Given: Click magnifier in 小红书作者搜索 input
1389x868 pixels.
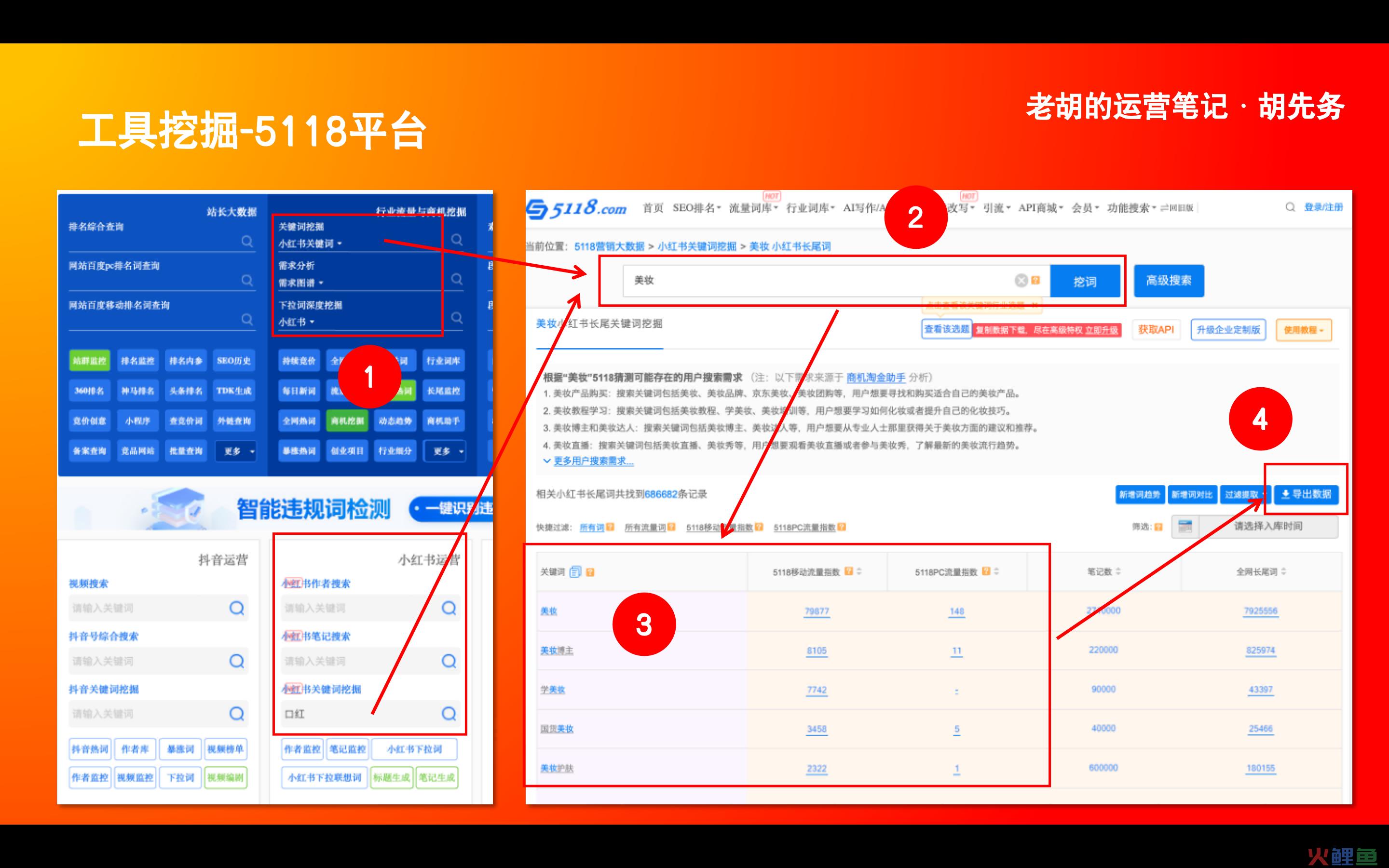Looking at the screenshot, I should pos(449,608).
